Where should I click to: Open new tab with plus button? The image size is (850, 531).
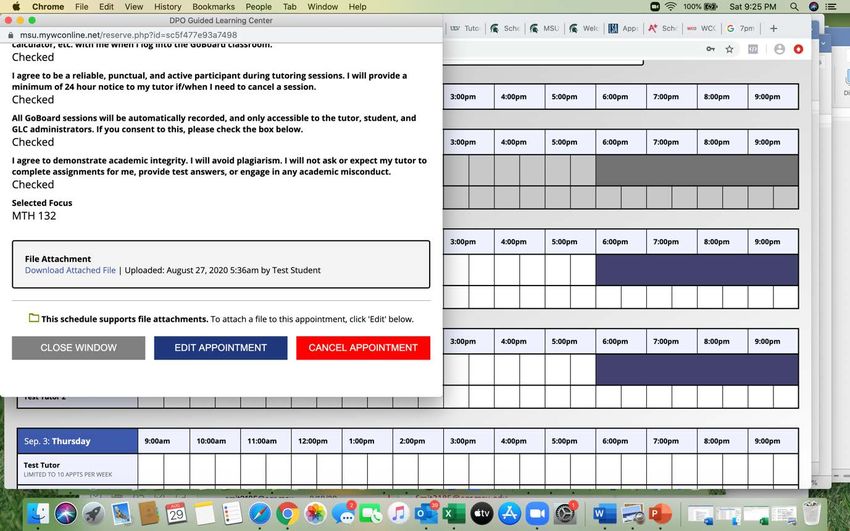(774, 28)
